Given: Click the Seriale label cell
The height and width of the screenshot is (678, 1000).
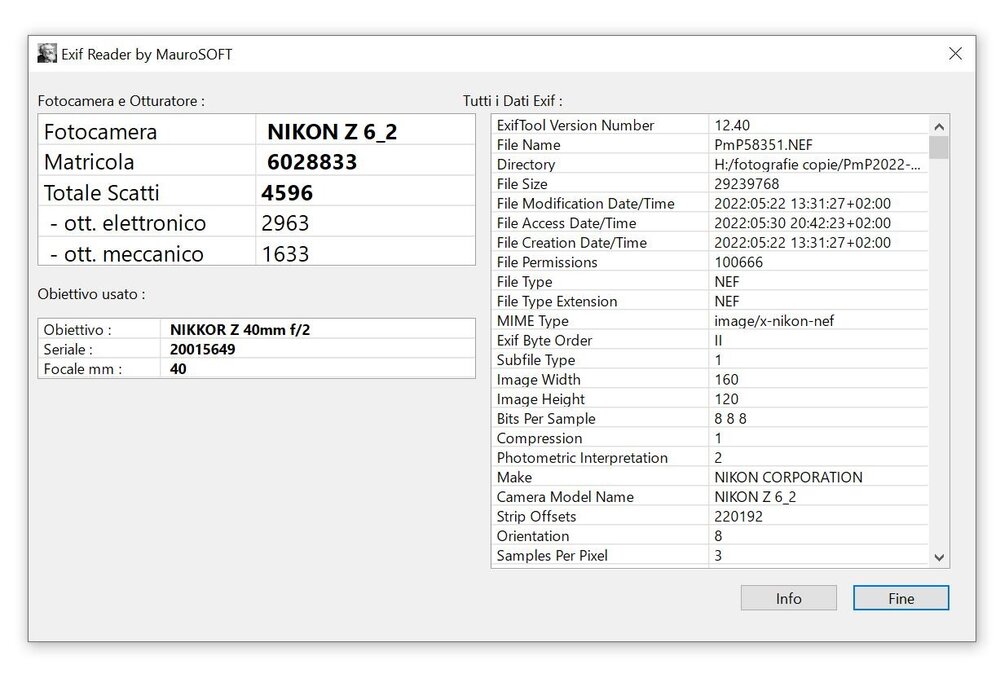Looking at the screenshot, I should (99, 349).
